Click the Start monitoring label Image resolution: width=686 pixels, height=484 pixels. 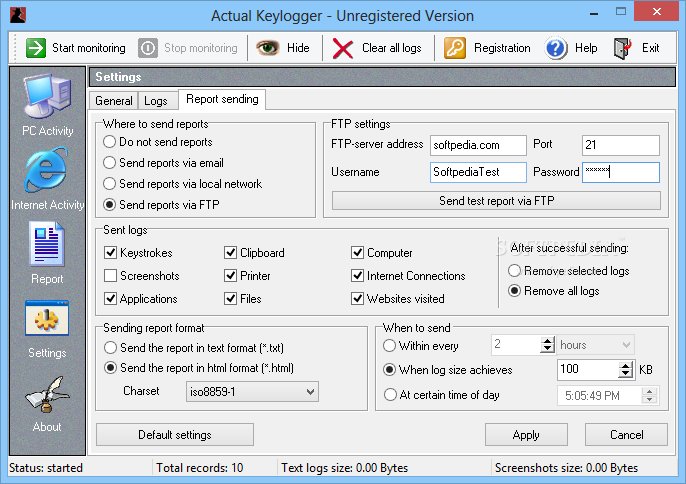(x=89, y=48)
